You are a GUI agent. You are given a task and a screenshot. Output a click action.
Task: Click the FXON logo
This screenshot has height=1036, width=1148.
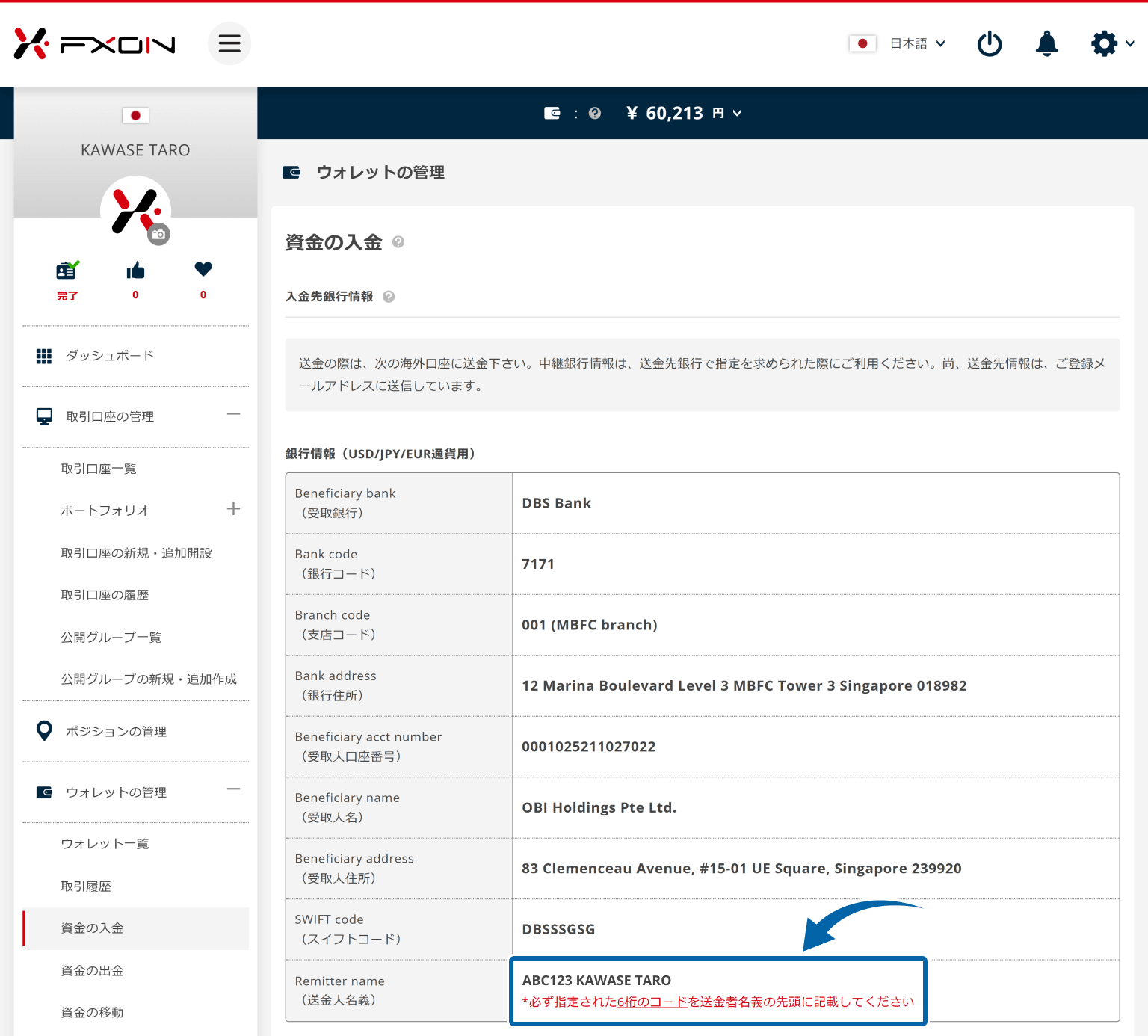pos(94,44)
